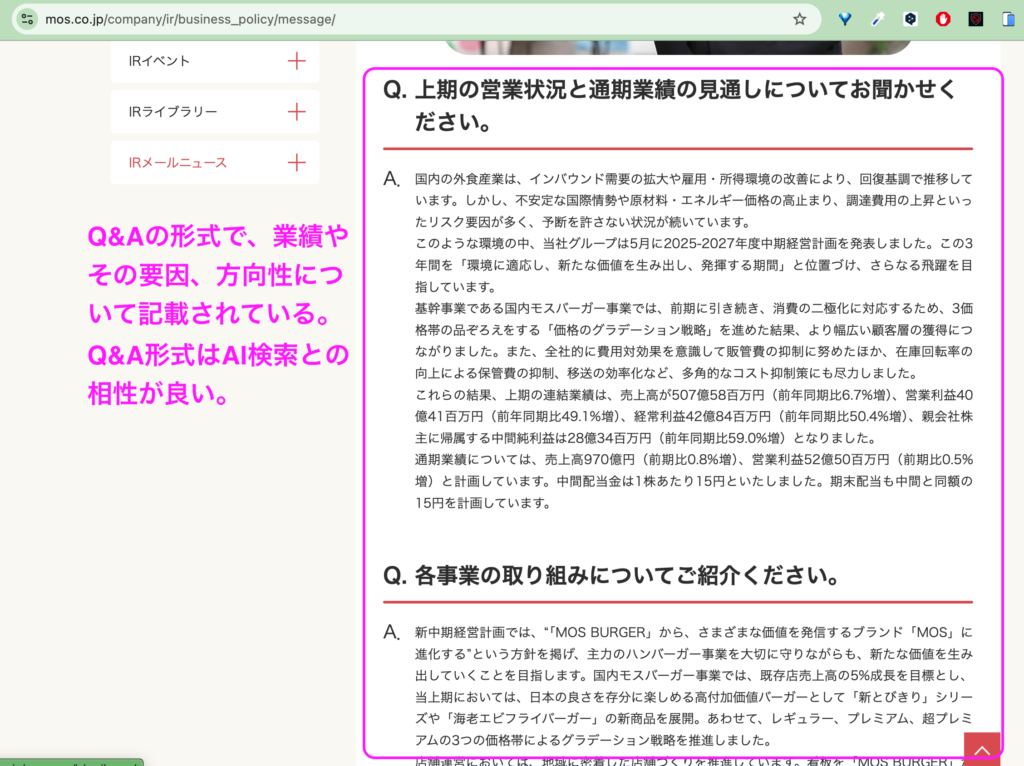This screenshot has height=766, width=1024.
Task: Click the heading 各事業の取り組みについてご紹介ください
Action: click(611, 575)
